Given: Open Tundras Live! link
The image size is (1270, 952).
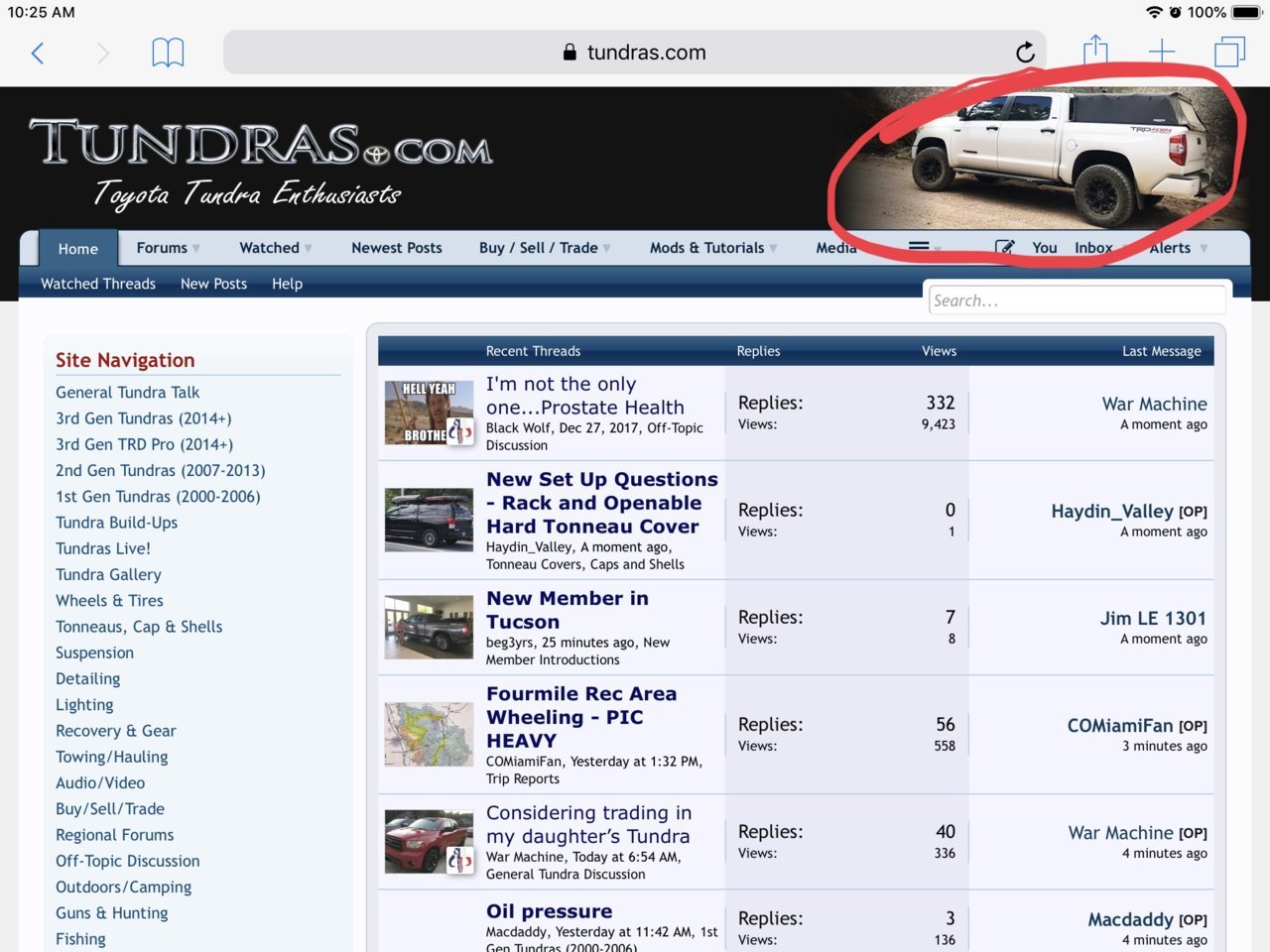Looking at the screenshot, I should click(x=103, y=548).
